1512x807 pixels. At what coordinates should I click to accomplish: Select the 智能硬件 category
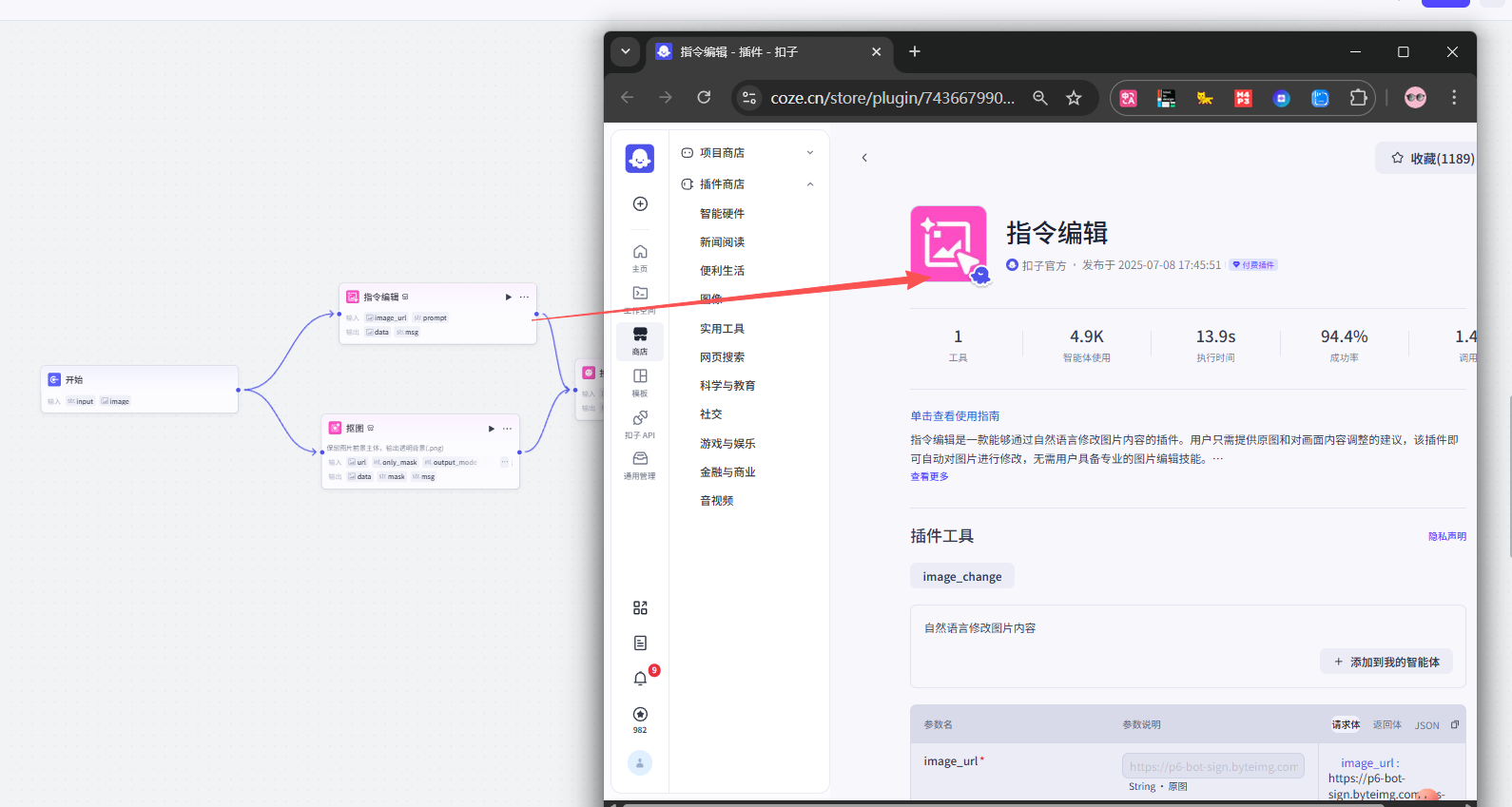pyautogui.click(x=722, y=213)
